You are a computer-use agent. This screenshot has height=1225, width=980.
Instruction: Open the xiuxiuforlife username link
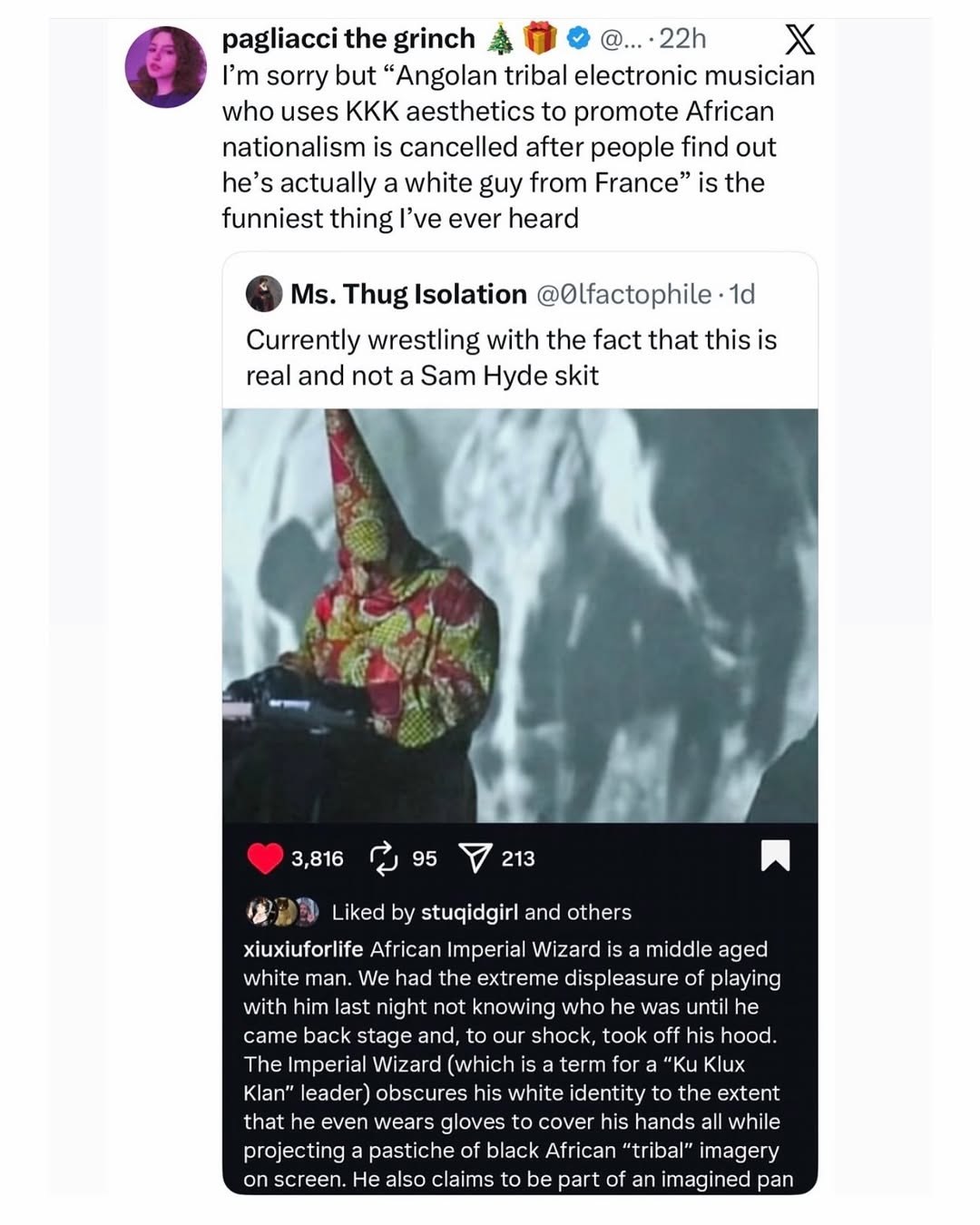click(x=303, y=949)
